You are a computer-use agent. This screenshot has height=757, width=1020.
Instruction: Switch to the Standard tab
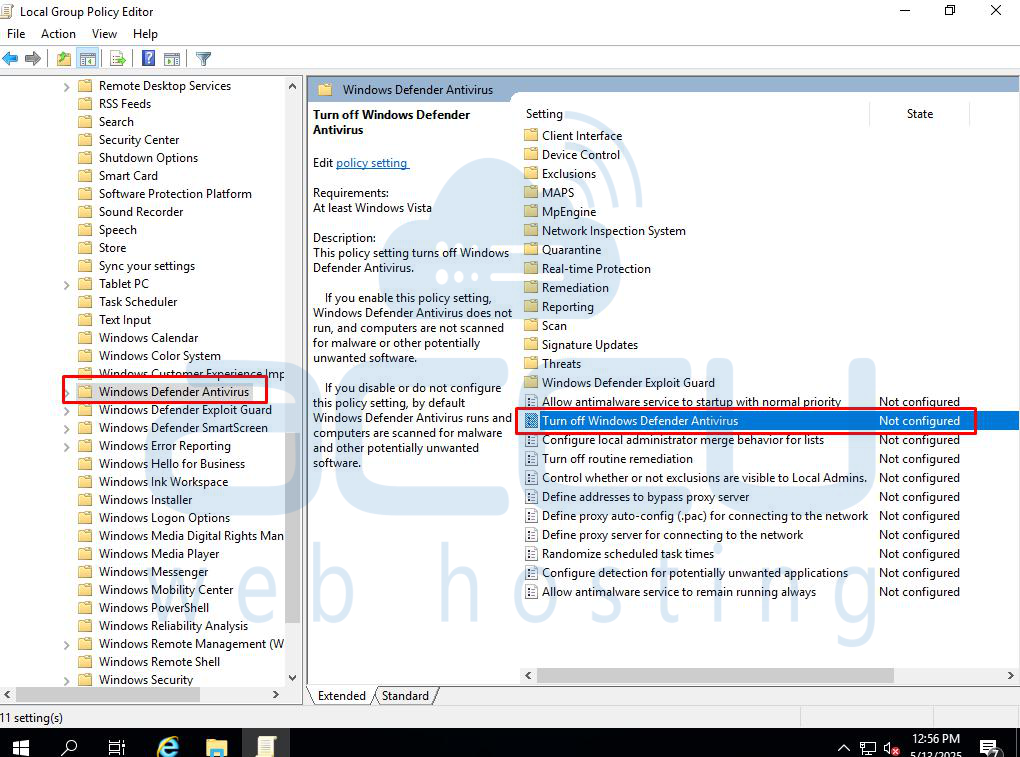pyautogui.click(x=405, y=696)
